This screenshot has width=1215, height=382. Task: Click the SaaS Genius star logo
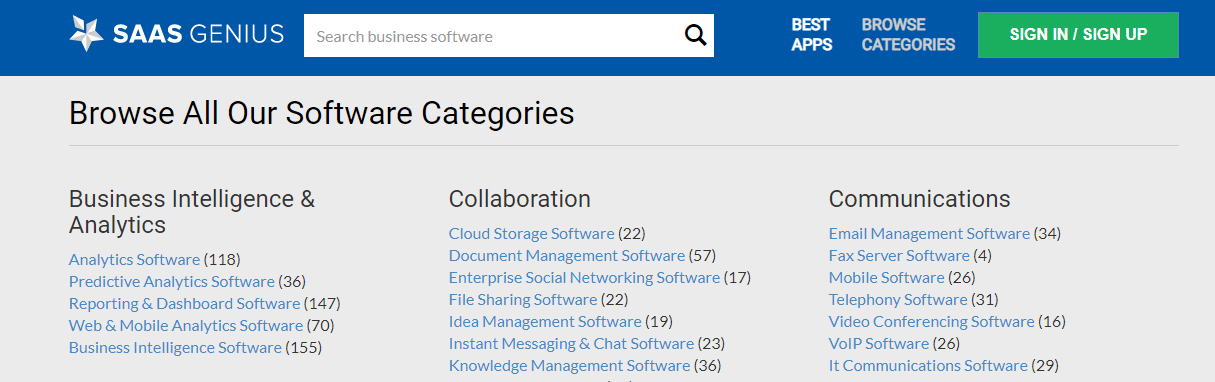[x=87, y=34]
